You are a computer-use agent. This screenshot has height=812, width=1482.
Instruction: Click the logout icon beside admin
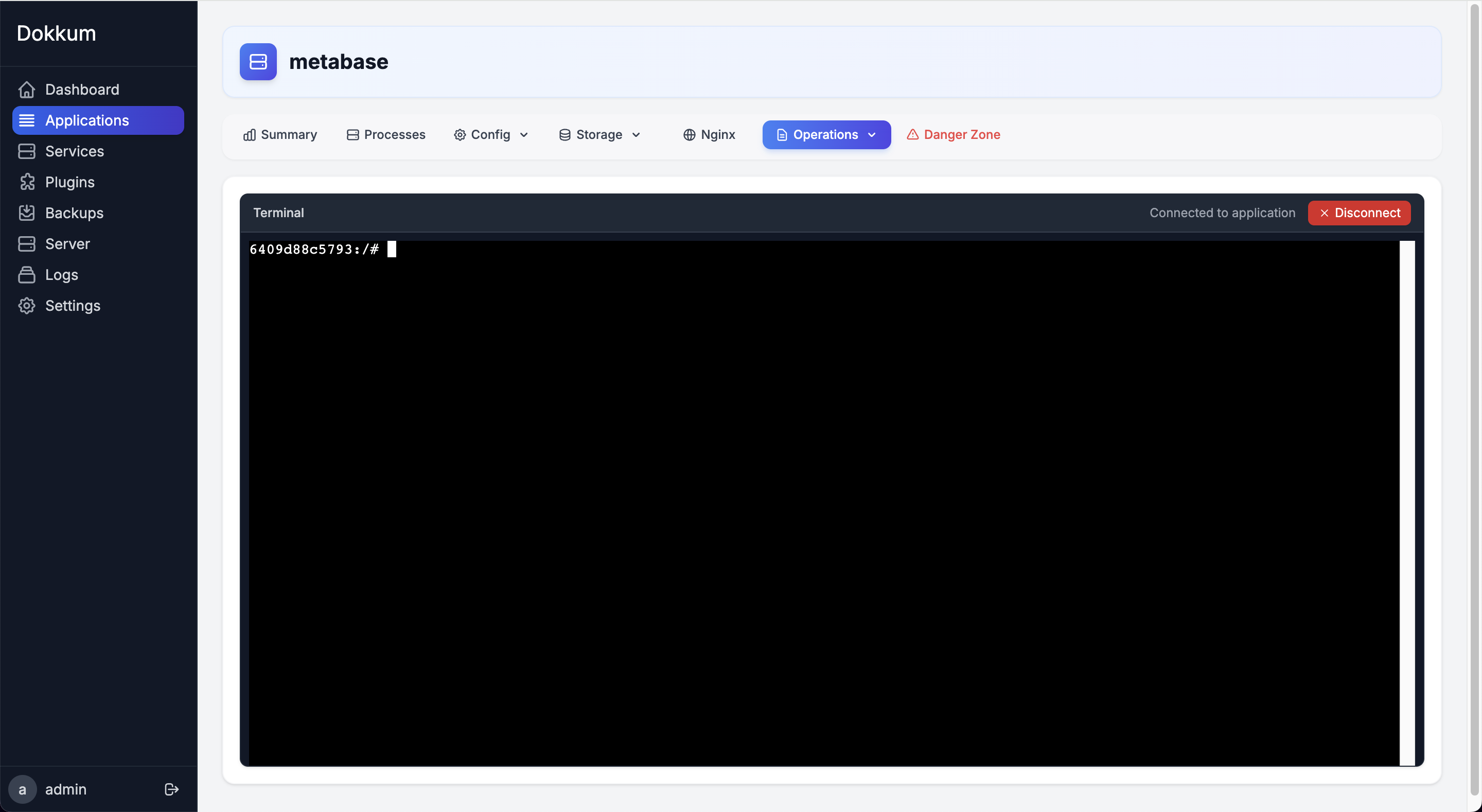pyautogui.click(x=171, y=789)
